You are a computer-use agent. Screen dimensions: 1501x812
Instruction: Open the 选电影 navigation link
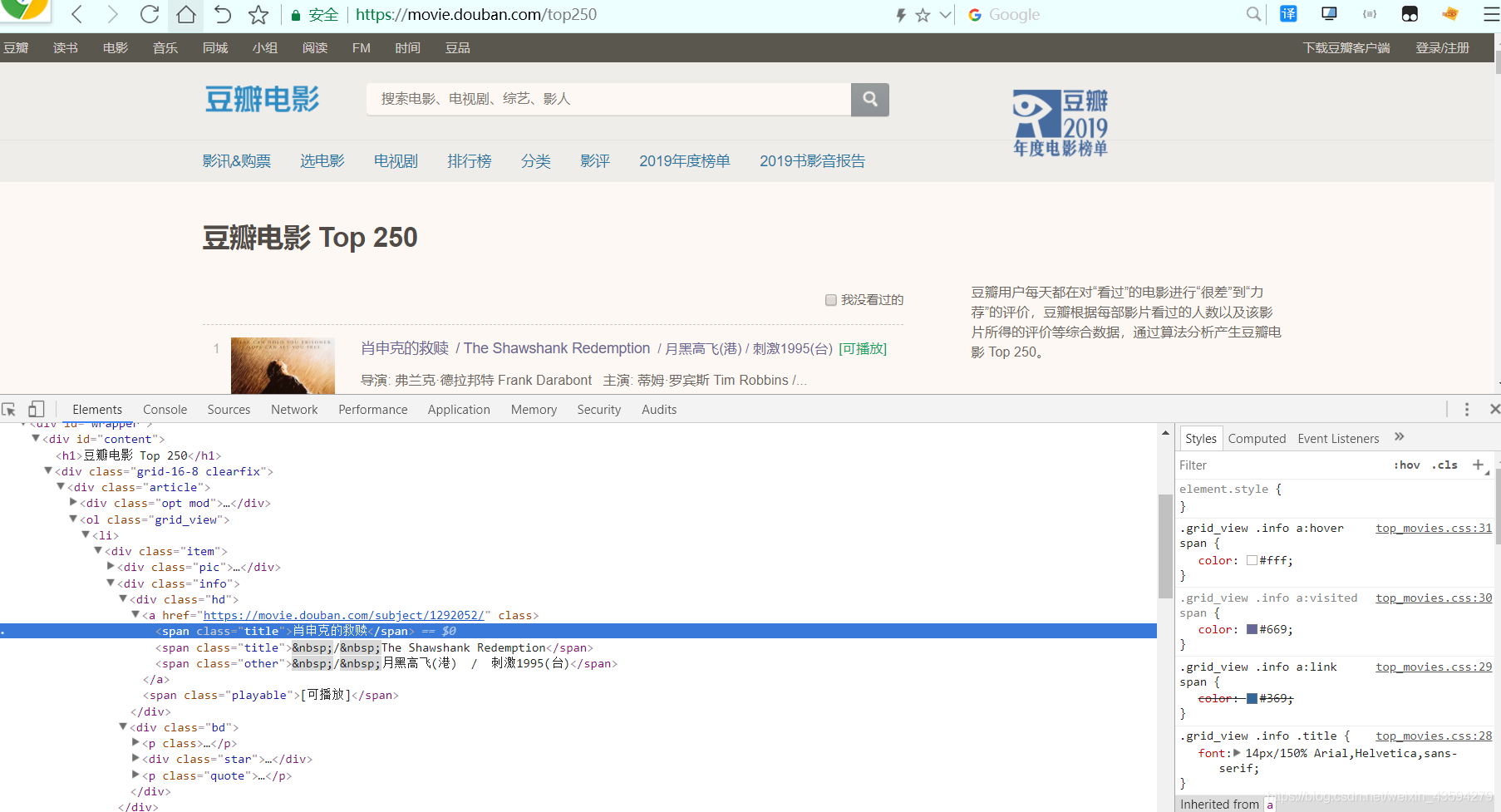coord(322,161)
